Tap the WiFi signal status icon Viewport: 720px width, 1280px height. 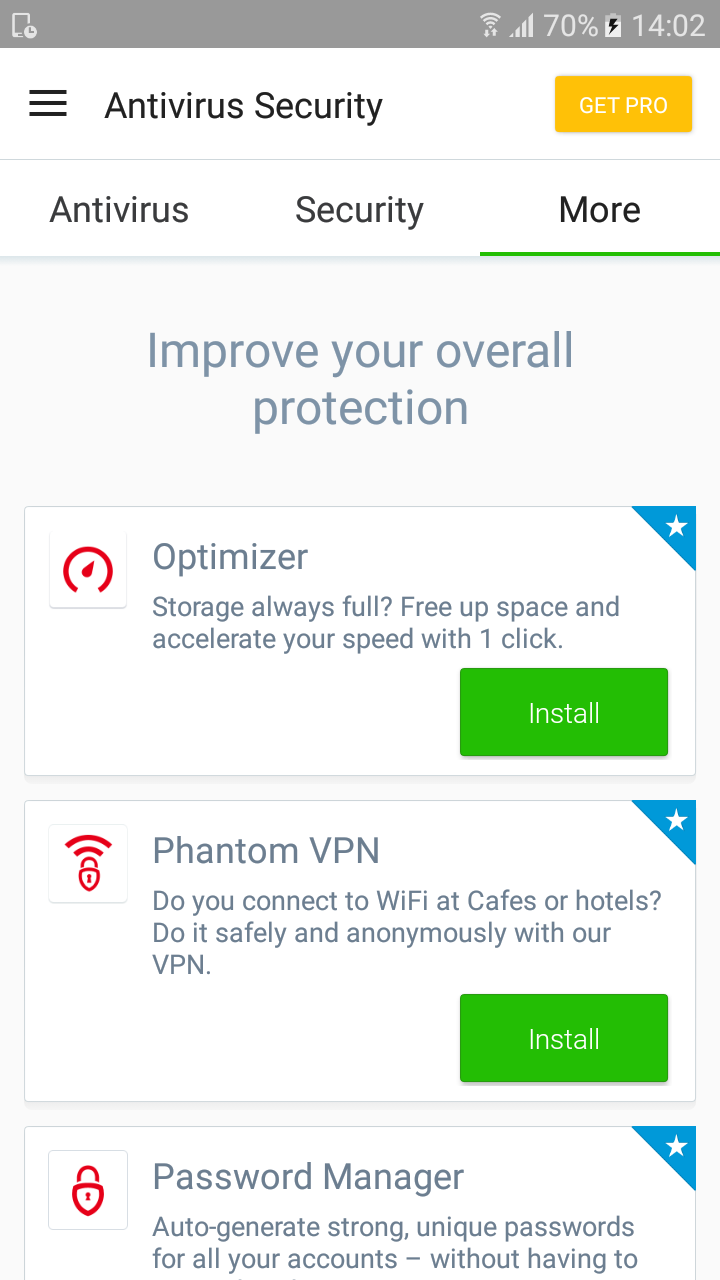[490, 25]
